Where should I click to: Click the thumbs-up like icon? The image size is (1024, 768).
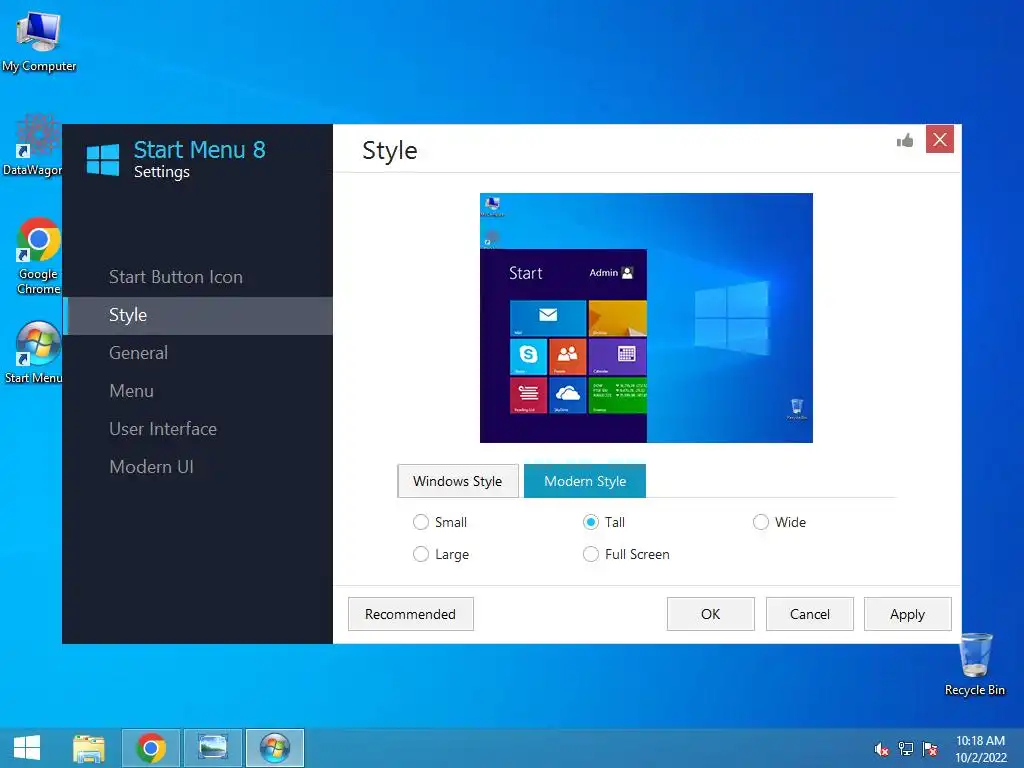click(x=904, y=140)
